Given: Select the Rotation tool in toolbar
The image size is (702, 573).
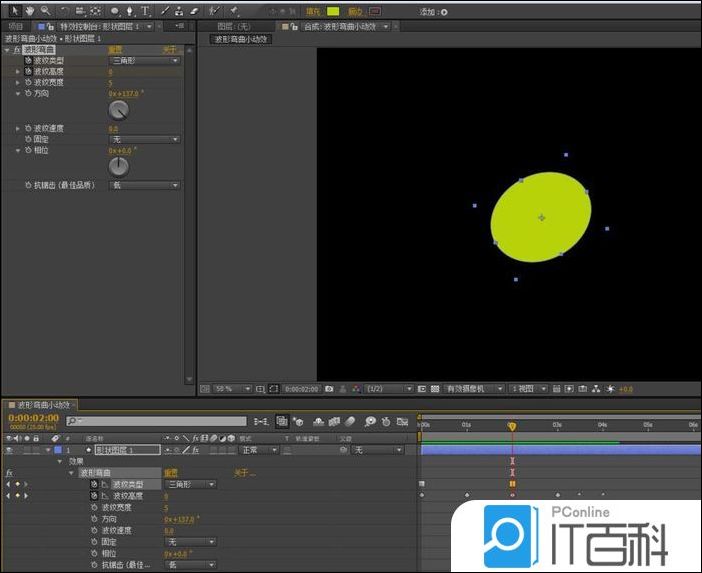Looking at the screenshot, I should coord(66,11).
